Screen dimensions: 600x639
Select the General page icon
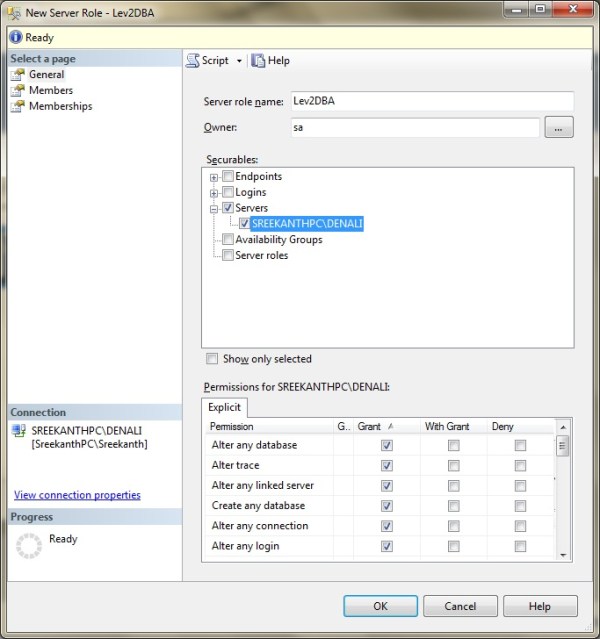[17, 75]
